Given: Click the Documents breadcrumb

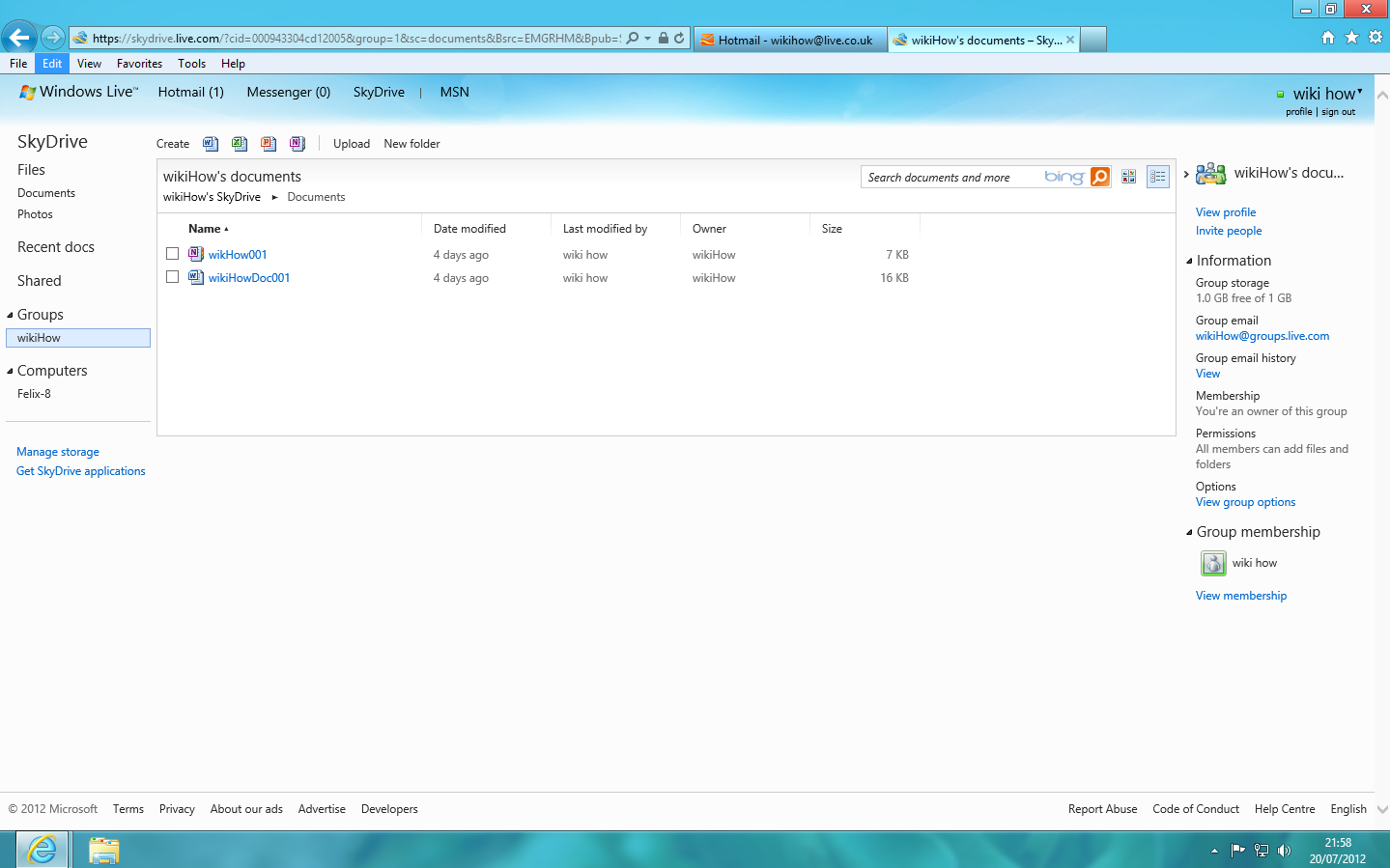Looking at the screenshot, I should [x=316, y=197].
